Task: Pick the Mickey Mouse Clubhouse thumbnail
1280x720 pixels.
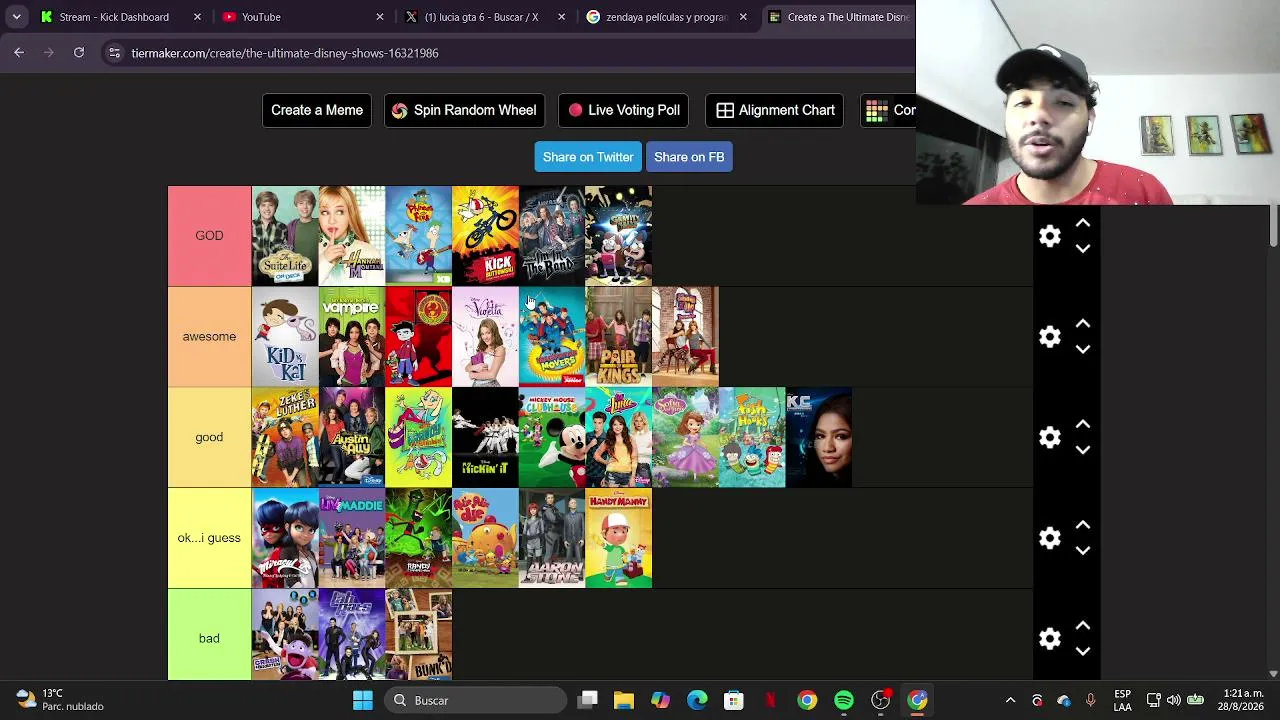Action: pos(552,438)
